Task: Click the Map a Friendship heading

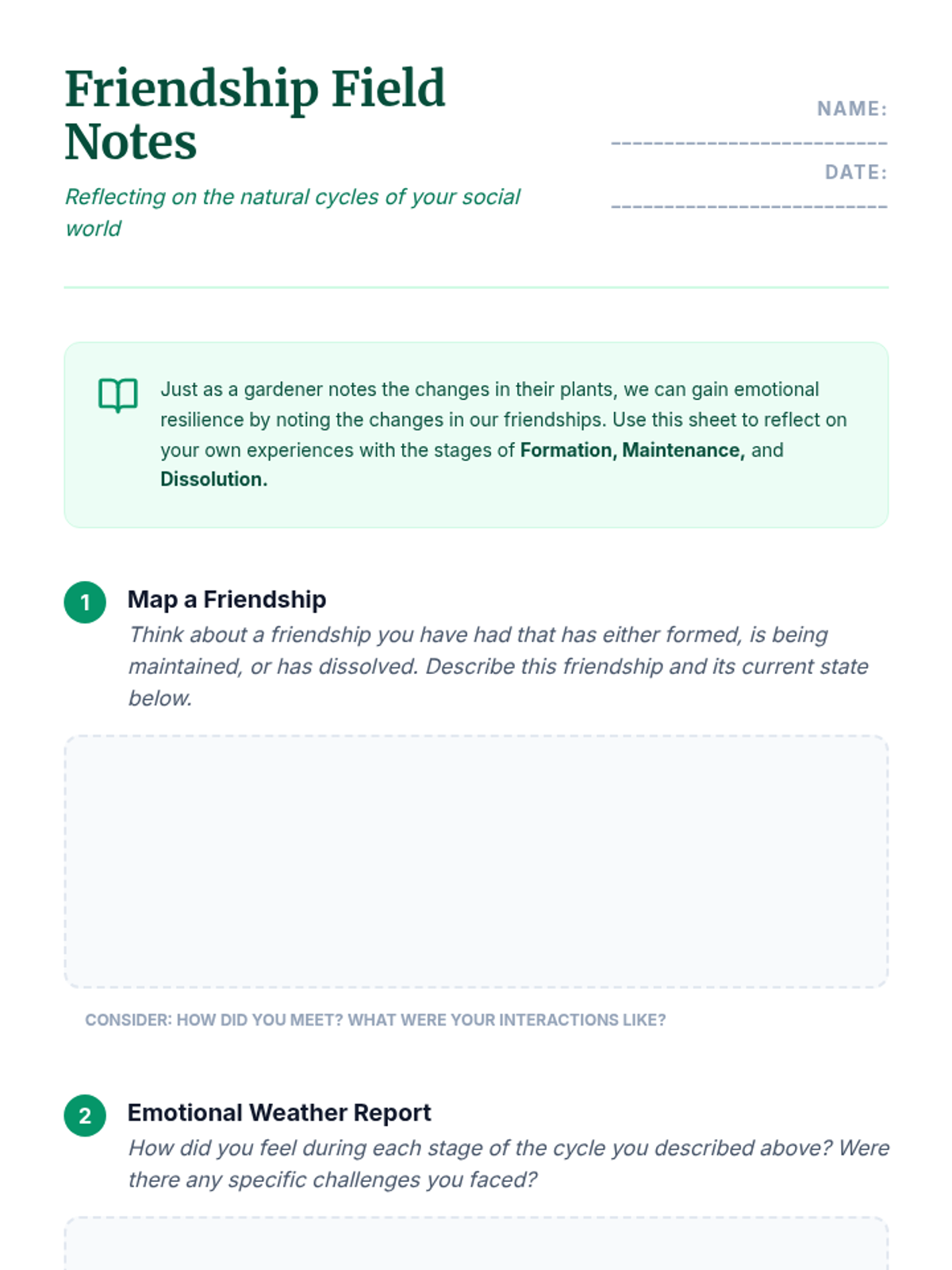Action: tap(227, 599)
